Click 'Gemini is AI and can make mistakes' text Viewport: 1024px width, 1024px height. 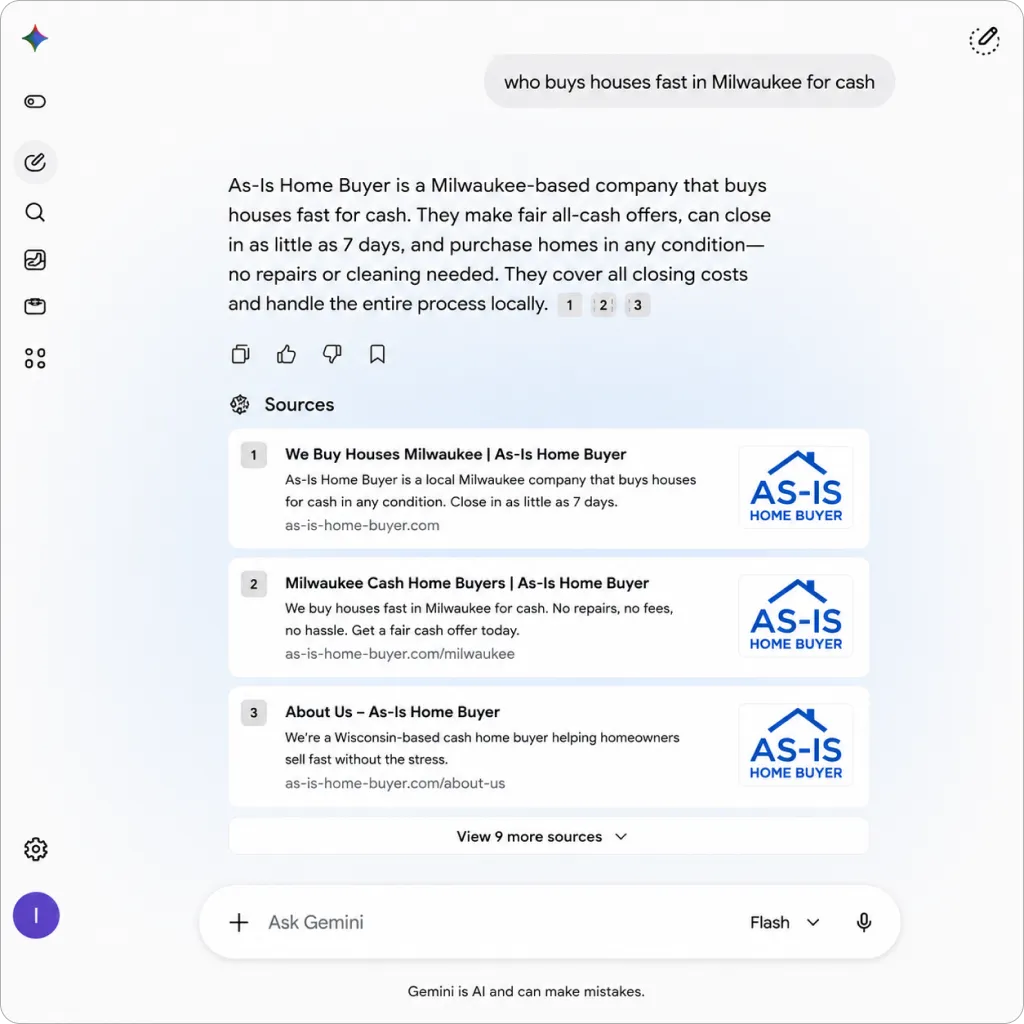coord(526,991)
